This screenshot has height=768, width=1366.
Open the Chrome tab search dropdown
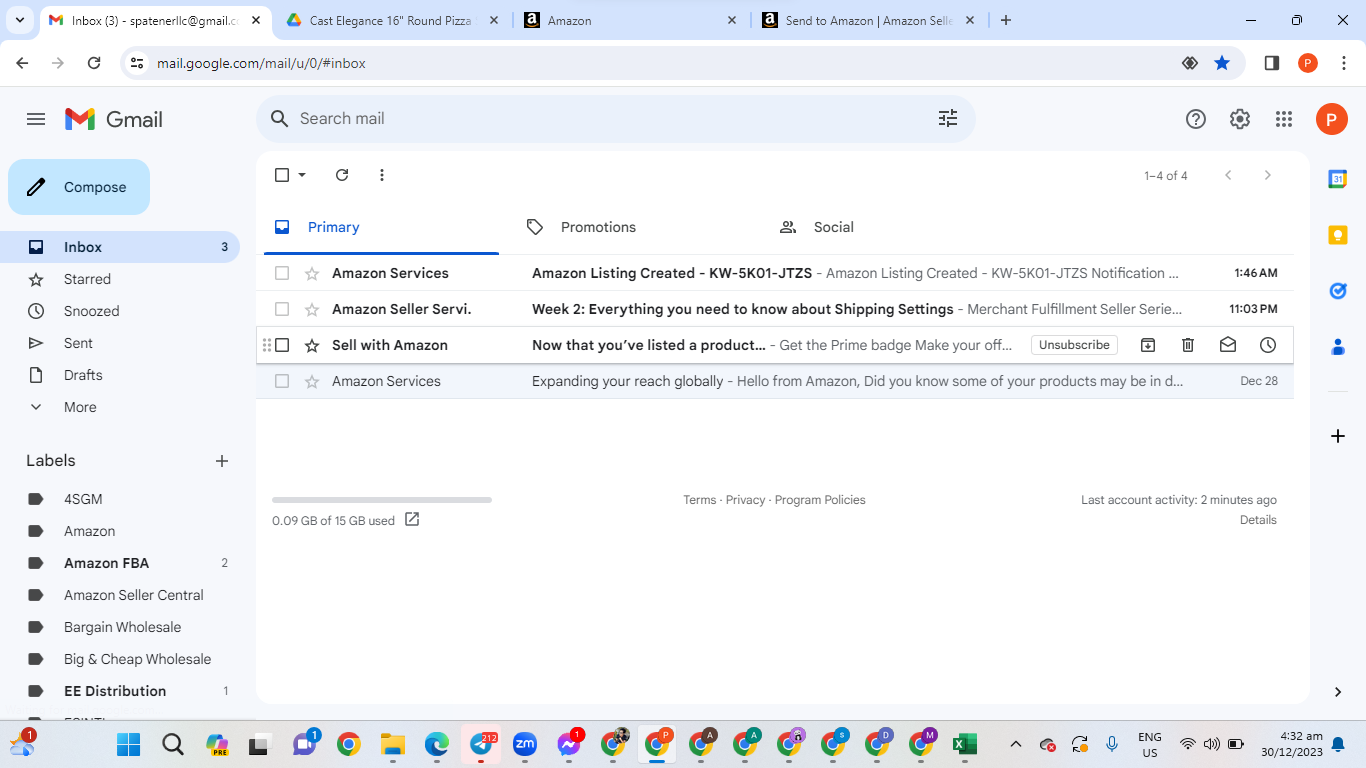click(x=20, y=20)
